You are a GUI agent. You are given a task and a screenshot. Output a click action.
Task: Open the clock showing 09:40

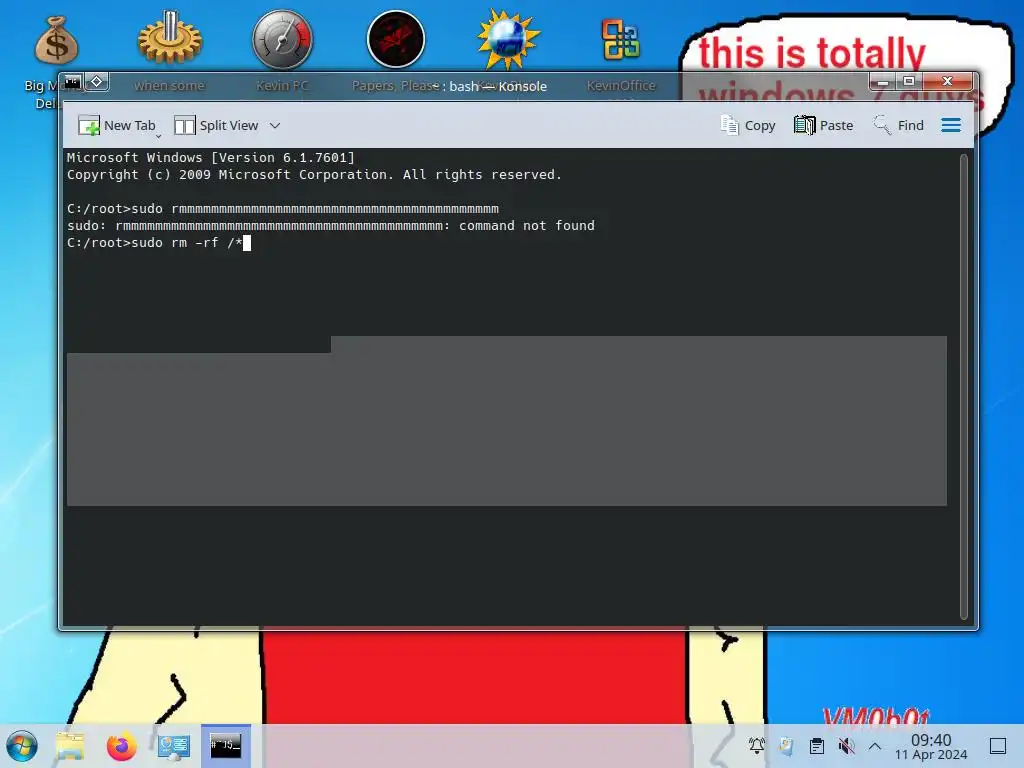pyautogui.click(x=931, y=746)
